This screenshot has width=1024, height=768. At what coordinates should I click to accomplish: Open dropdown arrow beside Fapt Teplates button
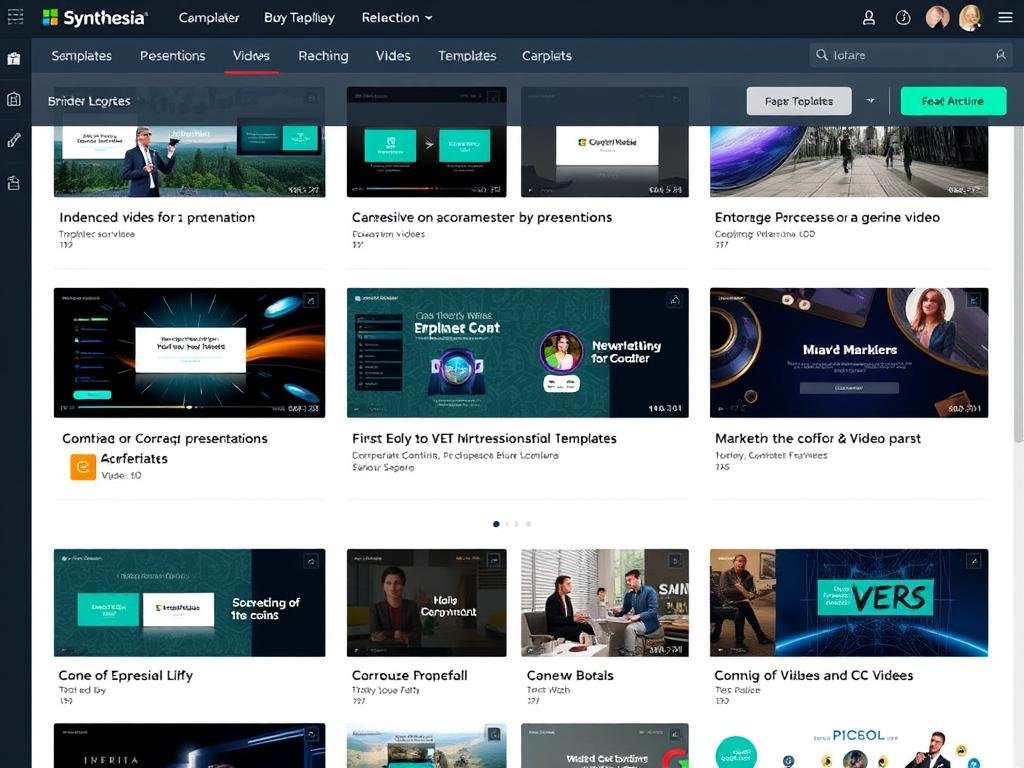(x=870, y=101)
